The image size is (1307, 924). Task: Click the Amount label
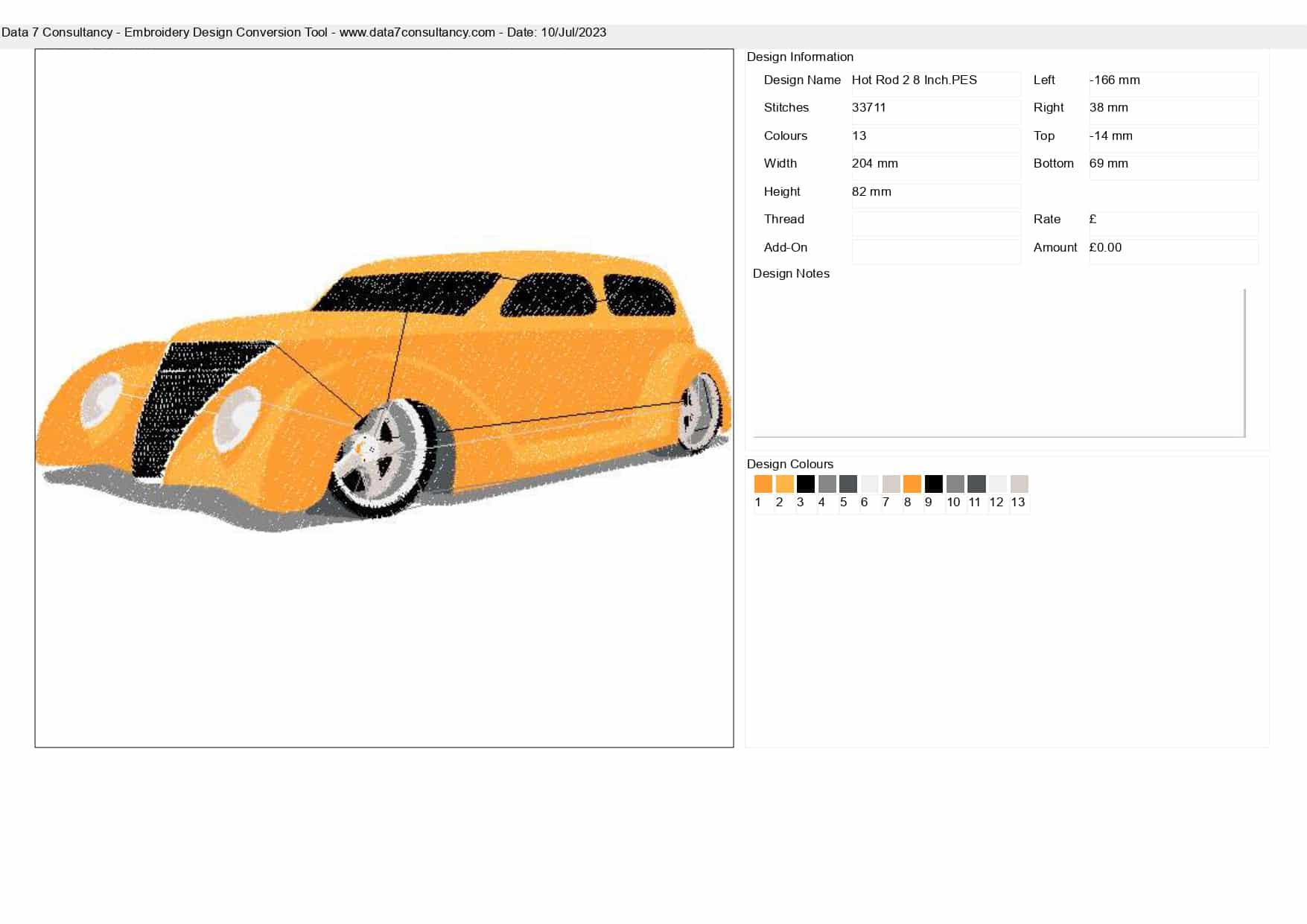pyautogui.click(x=1055, y=247)
